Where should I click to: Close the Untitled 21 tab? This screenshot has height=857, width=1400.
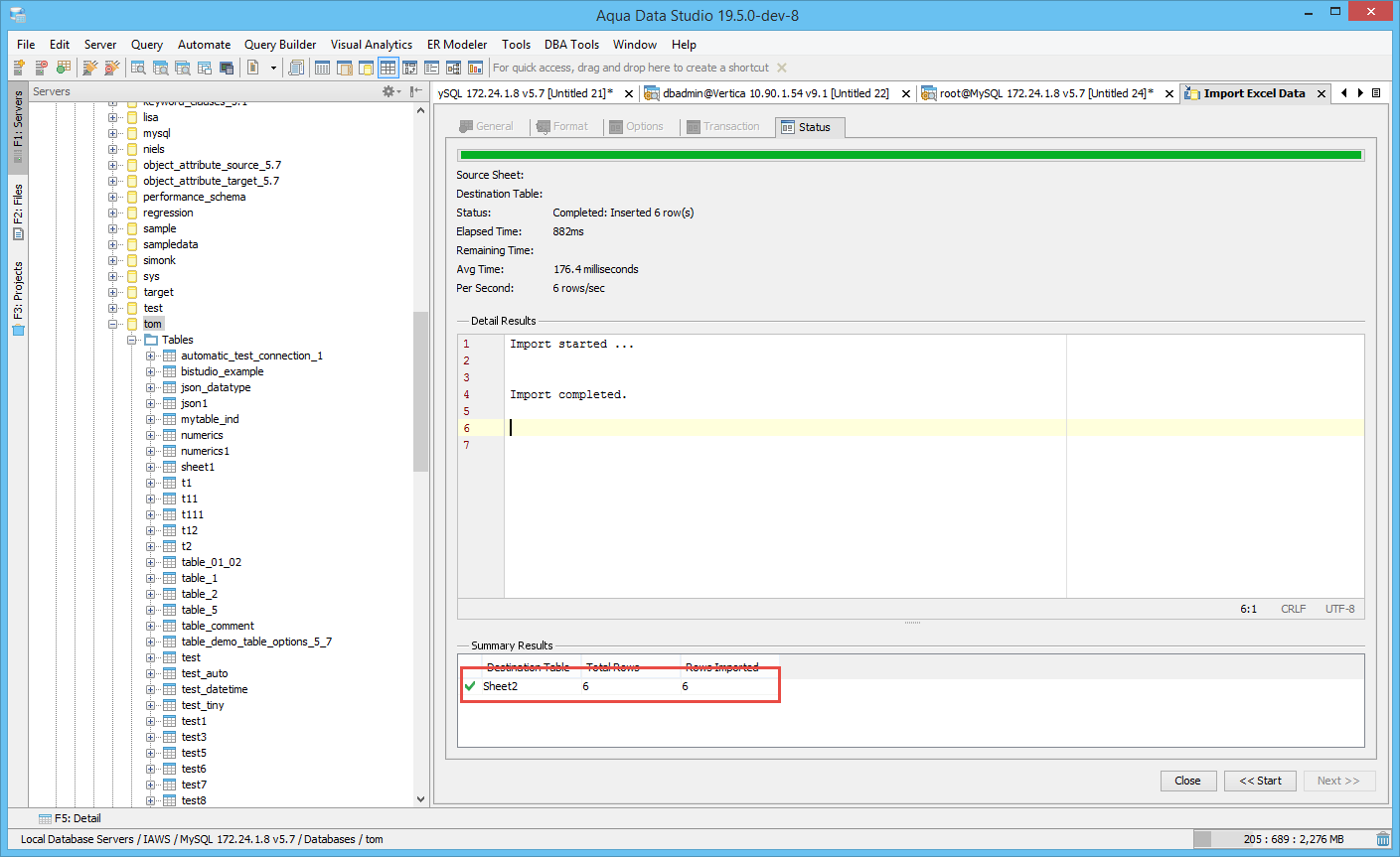(x=629, y=93)
